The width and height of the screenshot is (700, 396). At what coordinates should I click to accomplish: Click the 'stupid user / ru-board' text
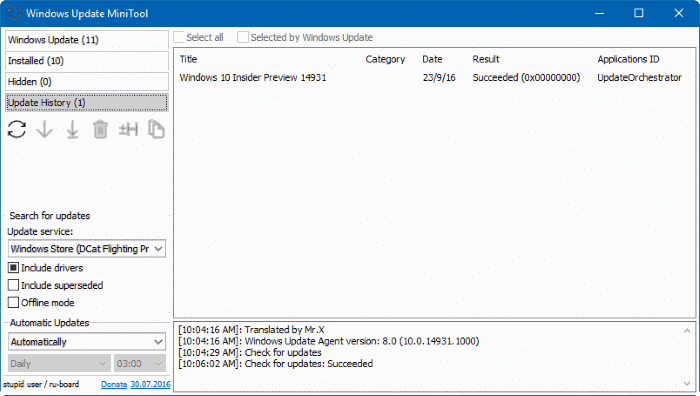coord(41,384)
